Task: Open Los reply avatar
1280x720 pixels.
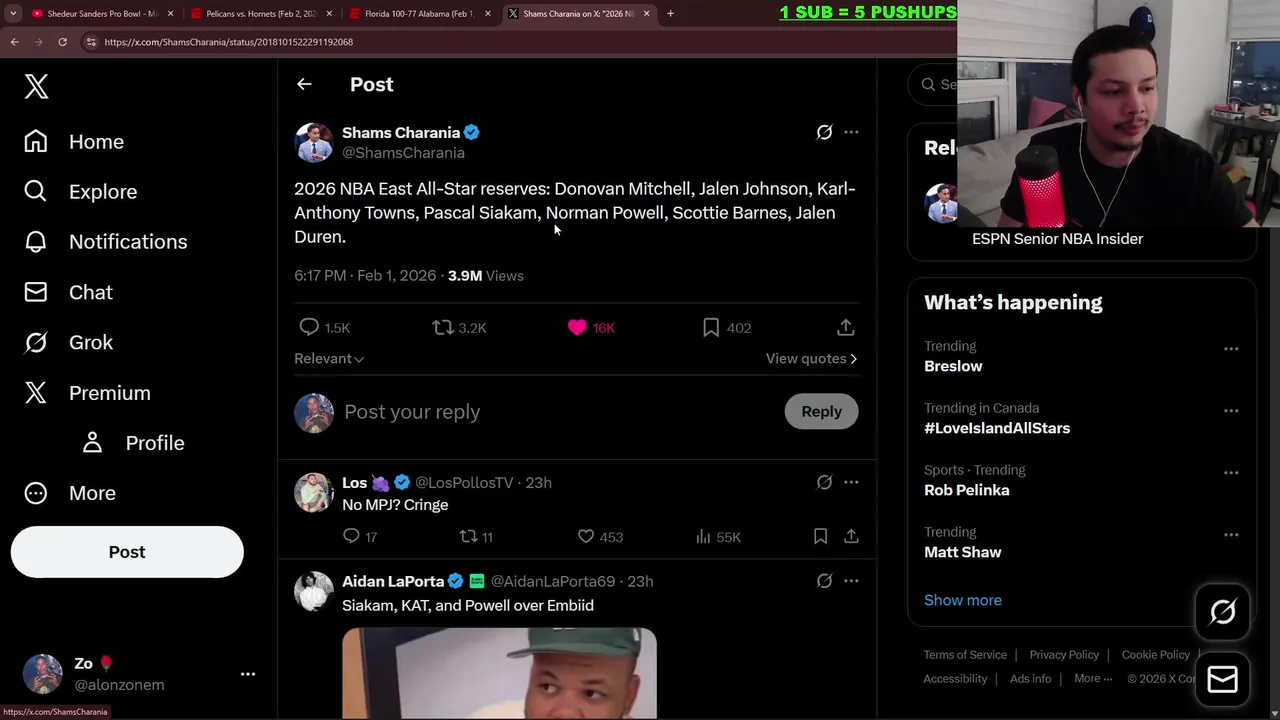Action: pos(313,492)
